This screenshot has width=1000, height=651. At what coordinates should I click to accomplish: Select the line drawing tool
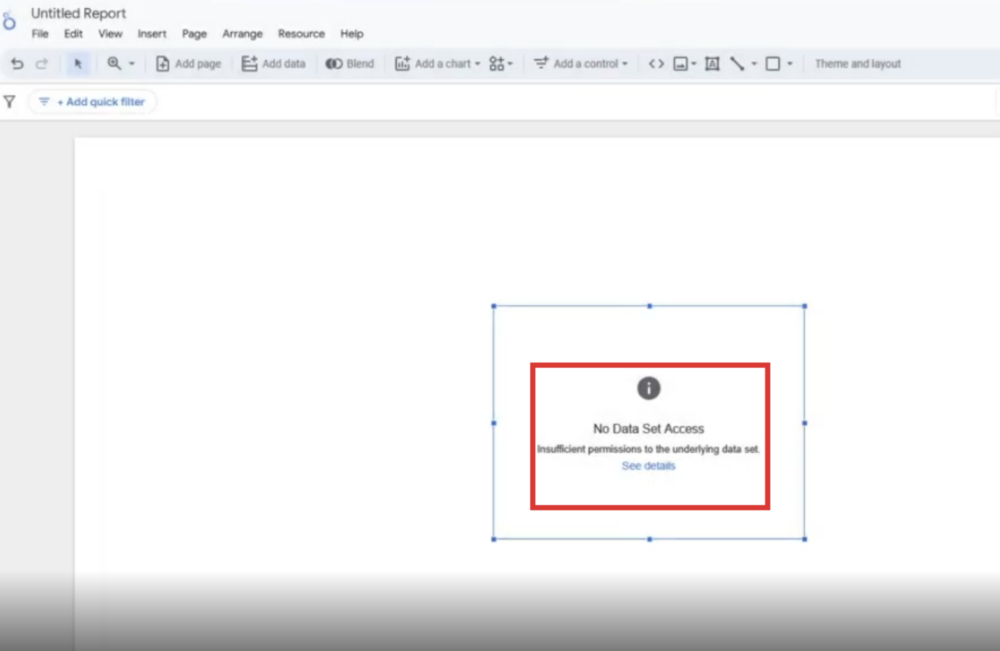[x=737, y=64]
